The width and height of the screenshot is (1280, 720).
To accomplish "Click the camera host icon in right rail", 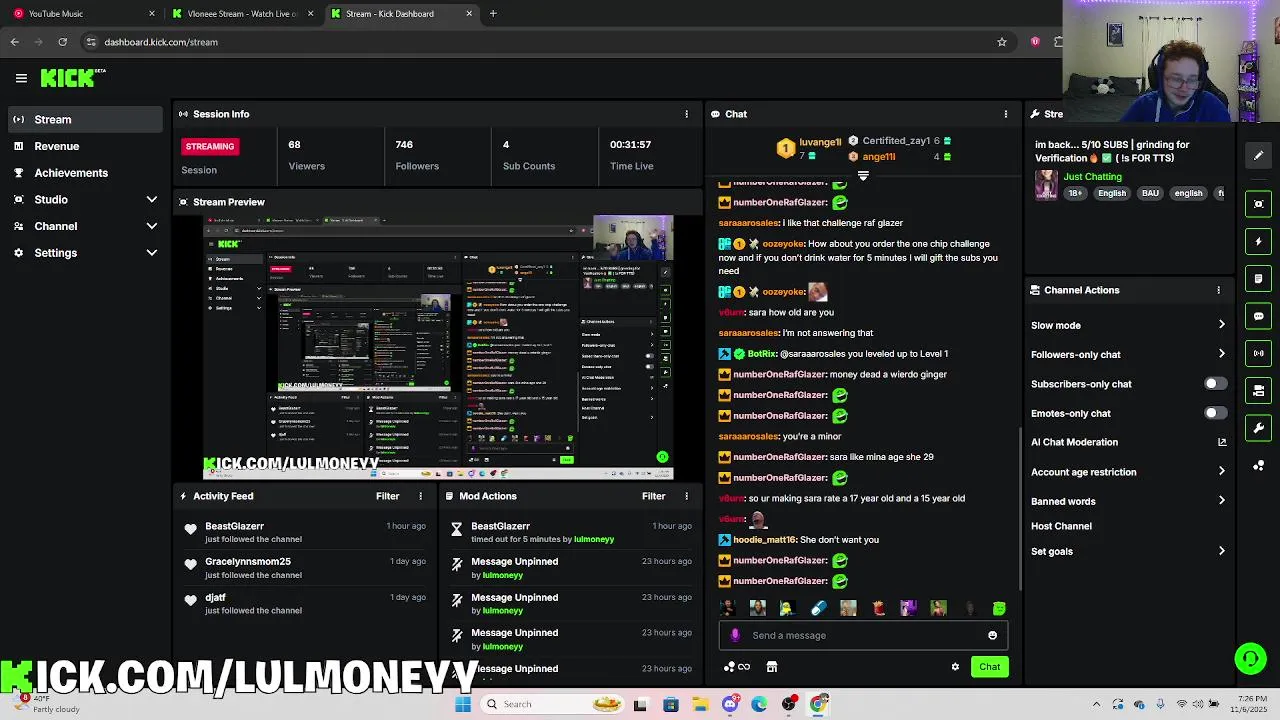I will pyautogui.click(x=1258, y=391).
